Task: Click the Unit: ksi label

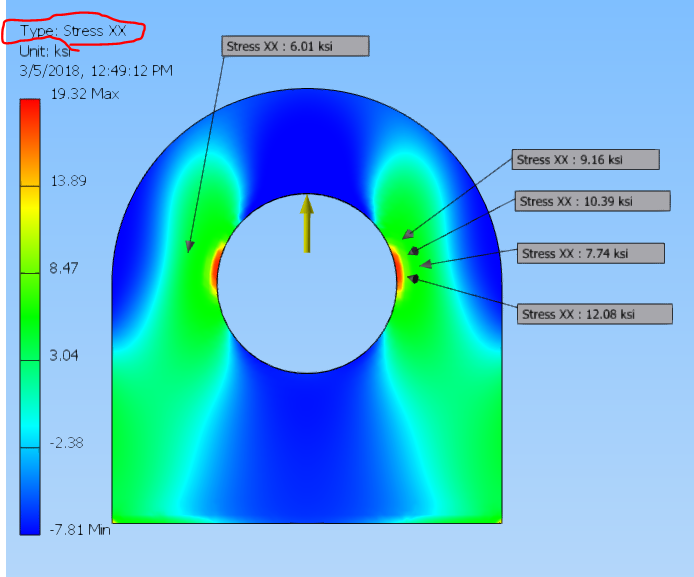Action: coord(45,51)
